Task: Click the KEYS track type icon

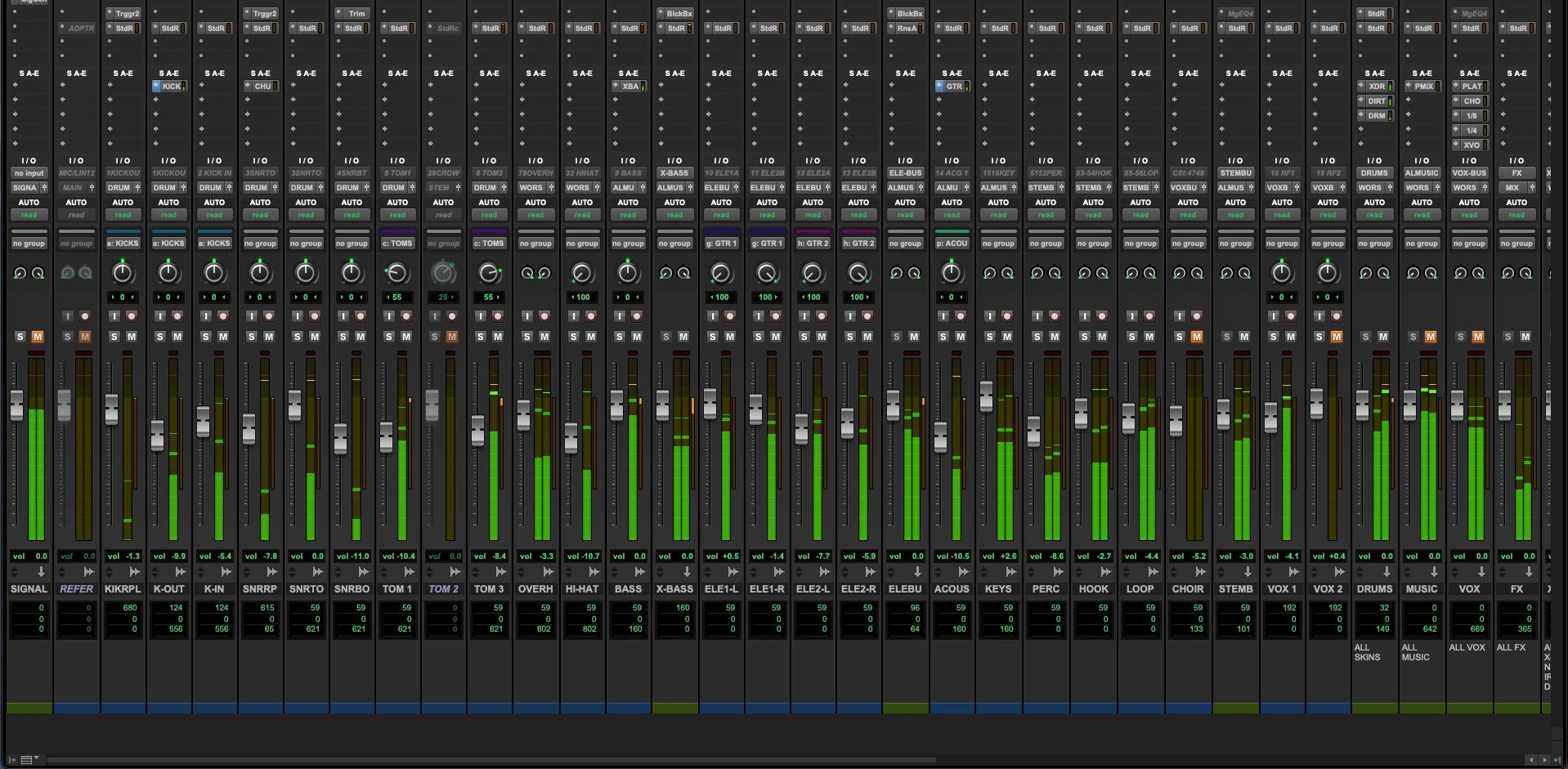Action: (x=1011, y=572)
